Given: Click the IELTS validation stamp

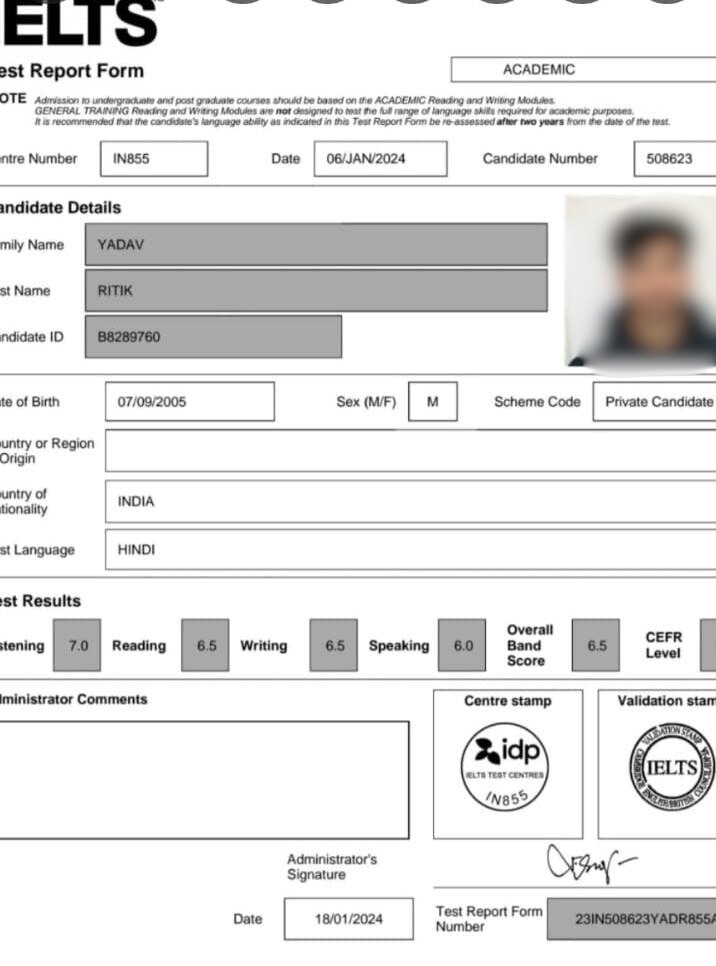Looking at the screenshot, I should click(671, 766).
